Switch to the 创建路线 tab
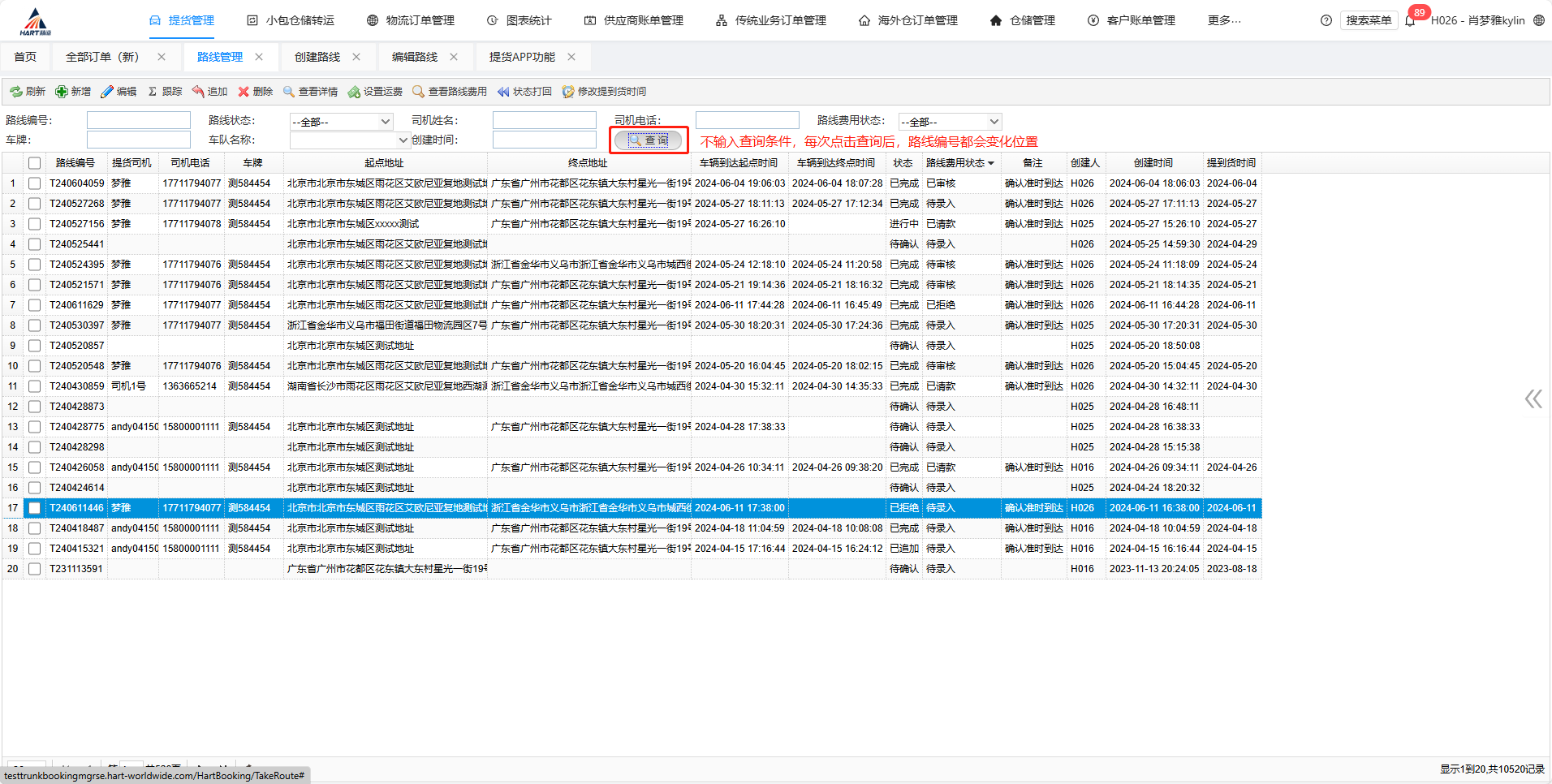 (317, 57)
